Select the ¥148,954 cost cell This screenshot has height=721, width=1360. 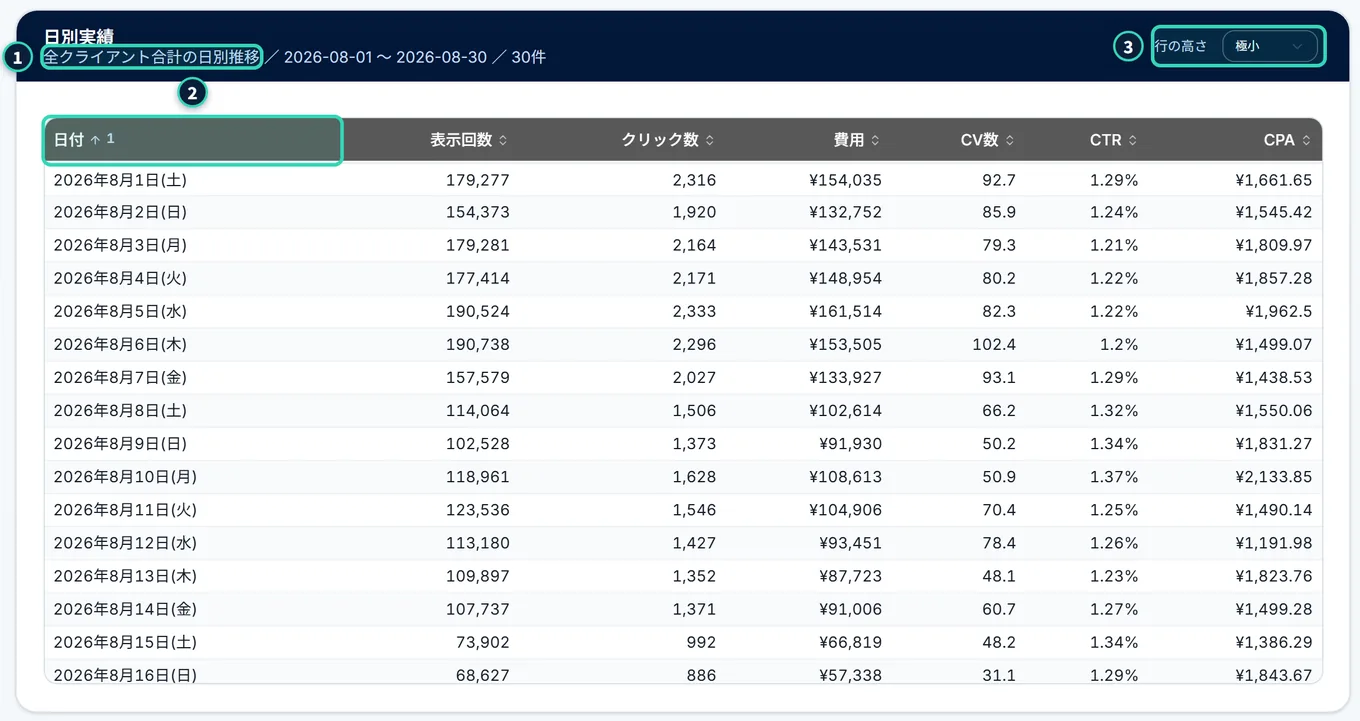click(846, 279)
